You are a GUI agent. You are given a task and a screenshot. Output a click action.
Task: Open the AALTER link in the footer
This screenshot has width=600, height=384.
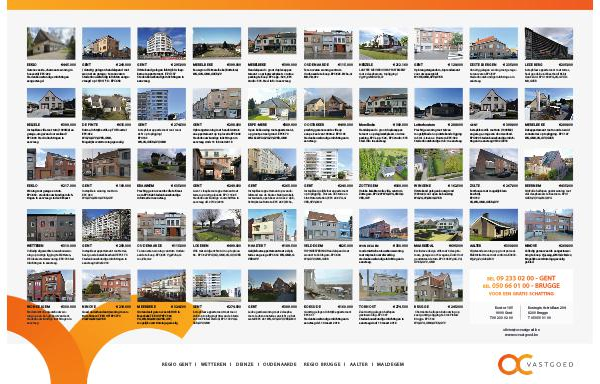(359, 364)
